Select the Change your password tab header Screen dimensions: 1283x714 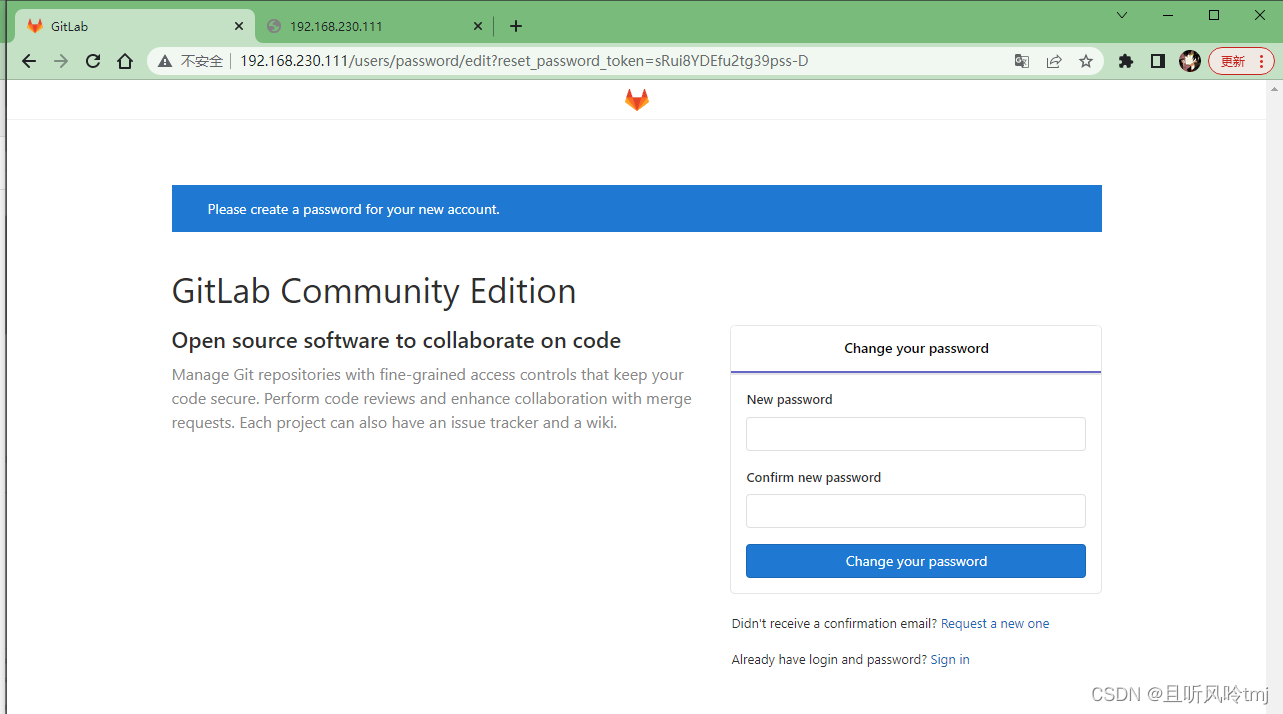coord(916,349)
